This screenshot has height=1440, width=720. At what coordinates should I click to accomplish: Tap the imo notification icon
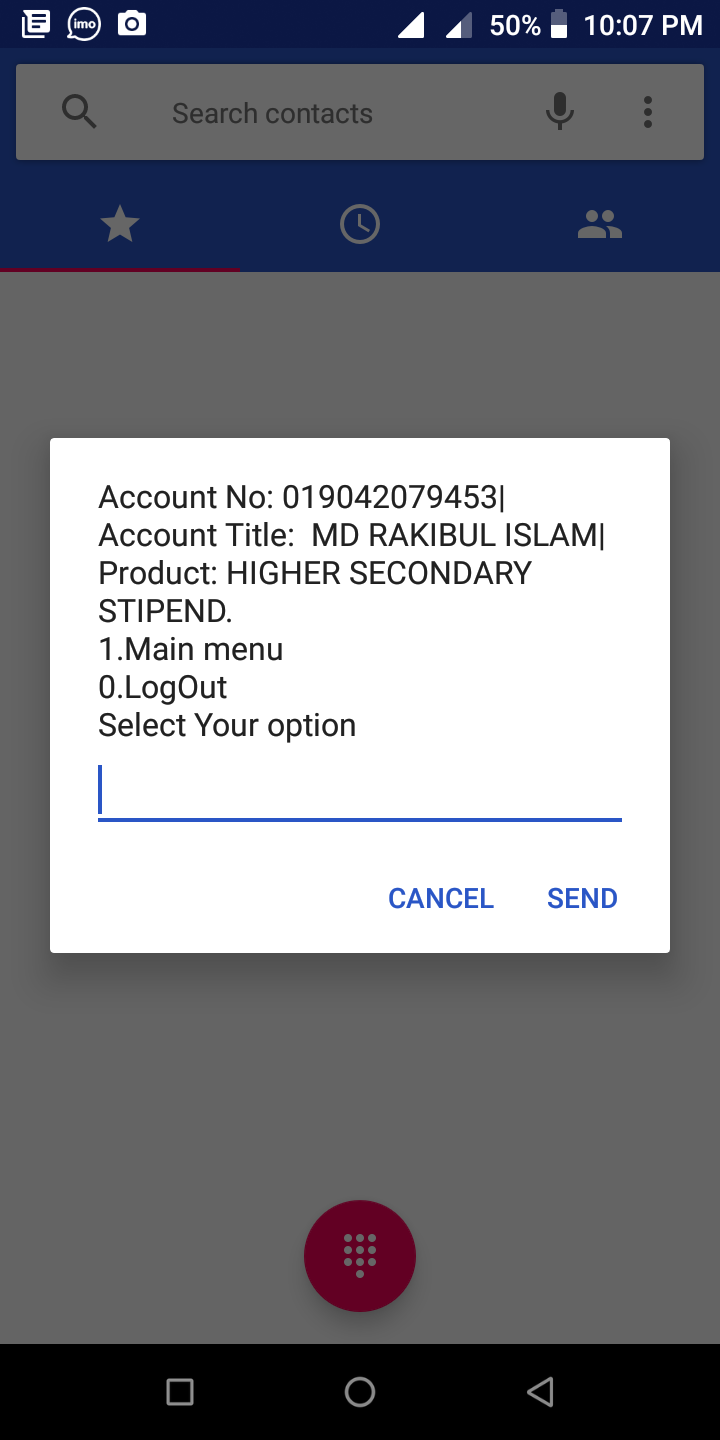point(84,24)
